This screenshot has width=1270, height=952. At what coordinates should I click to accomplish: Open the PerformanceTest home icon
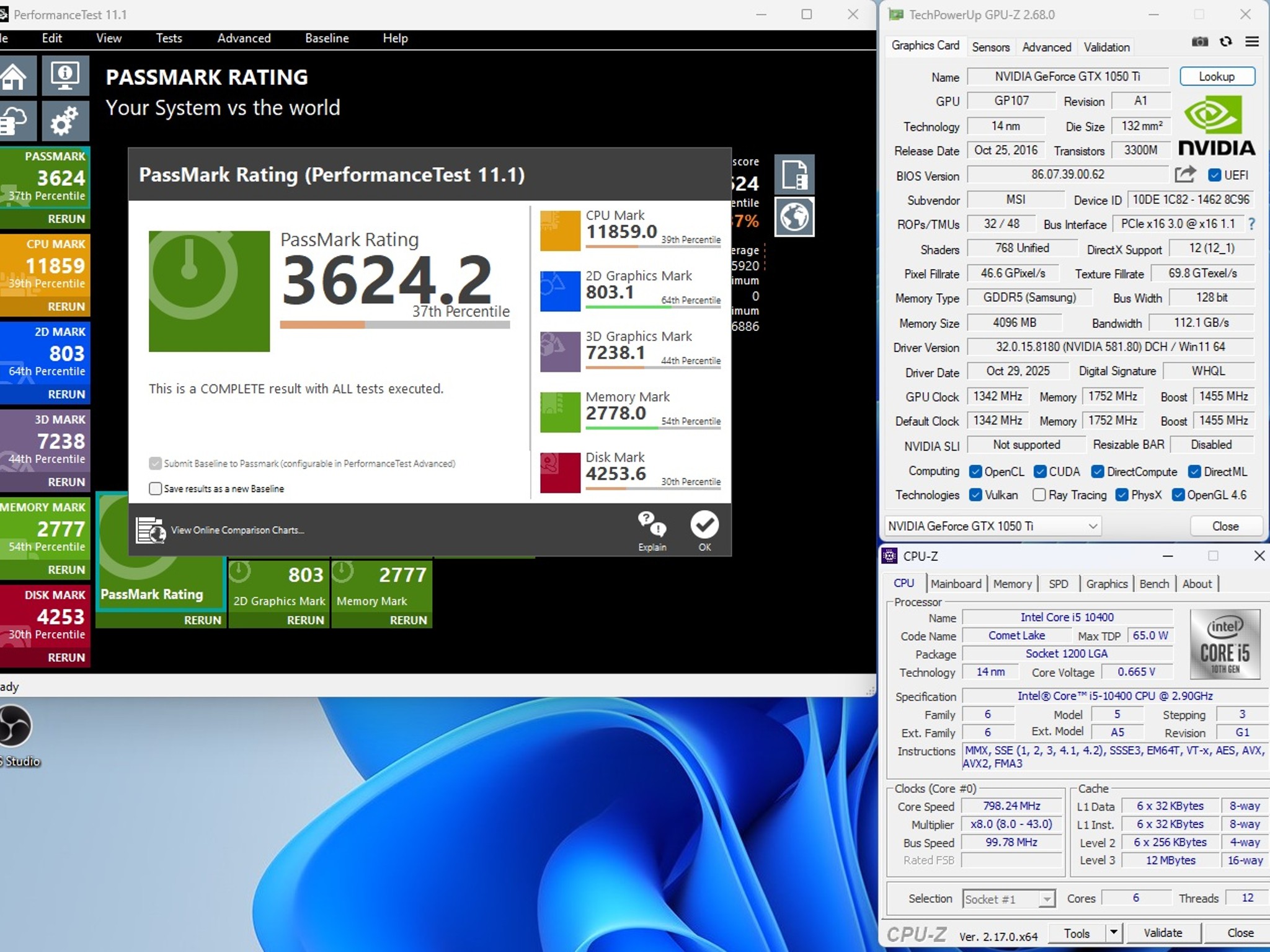click(13, 77)
